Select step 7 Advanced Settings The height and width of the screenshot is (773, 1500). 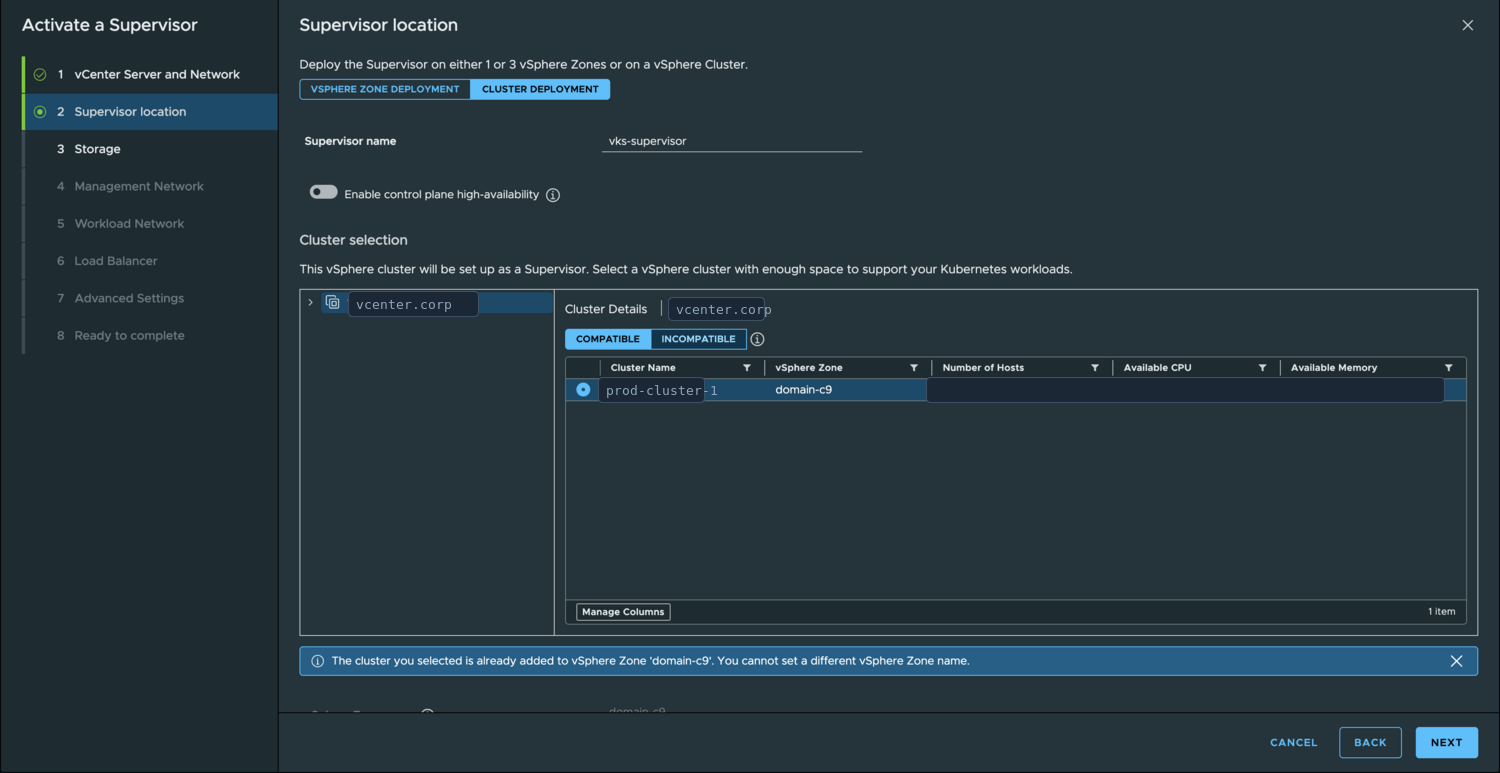point(150,298)
